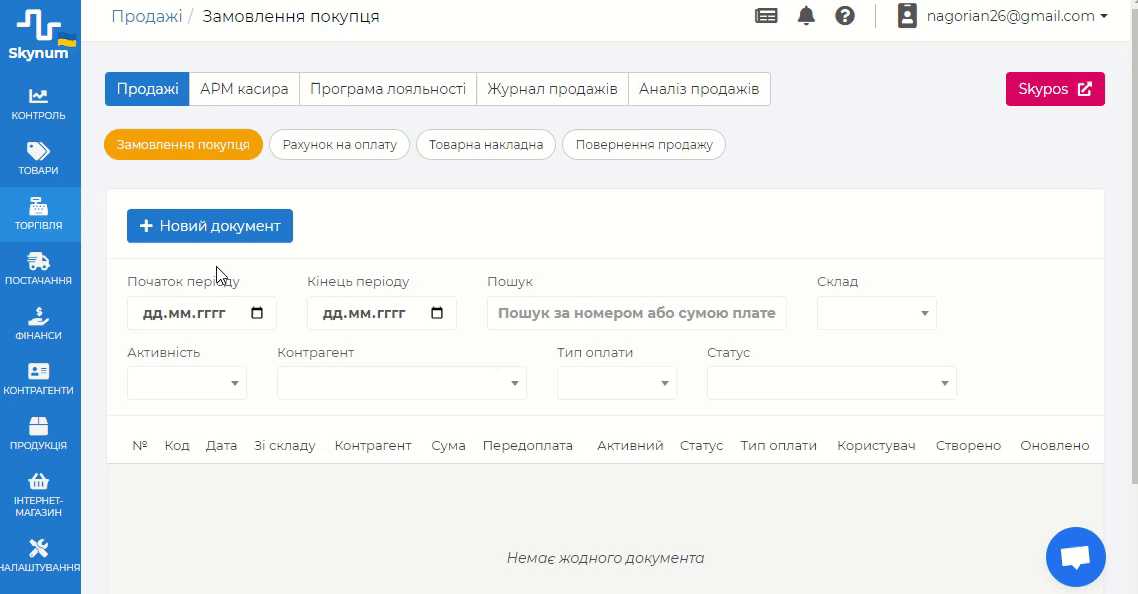Click the notifications bell icon

(806, 16)
